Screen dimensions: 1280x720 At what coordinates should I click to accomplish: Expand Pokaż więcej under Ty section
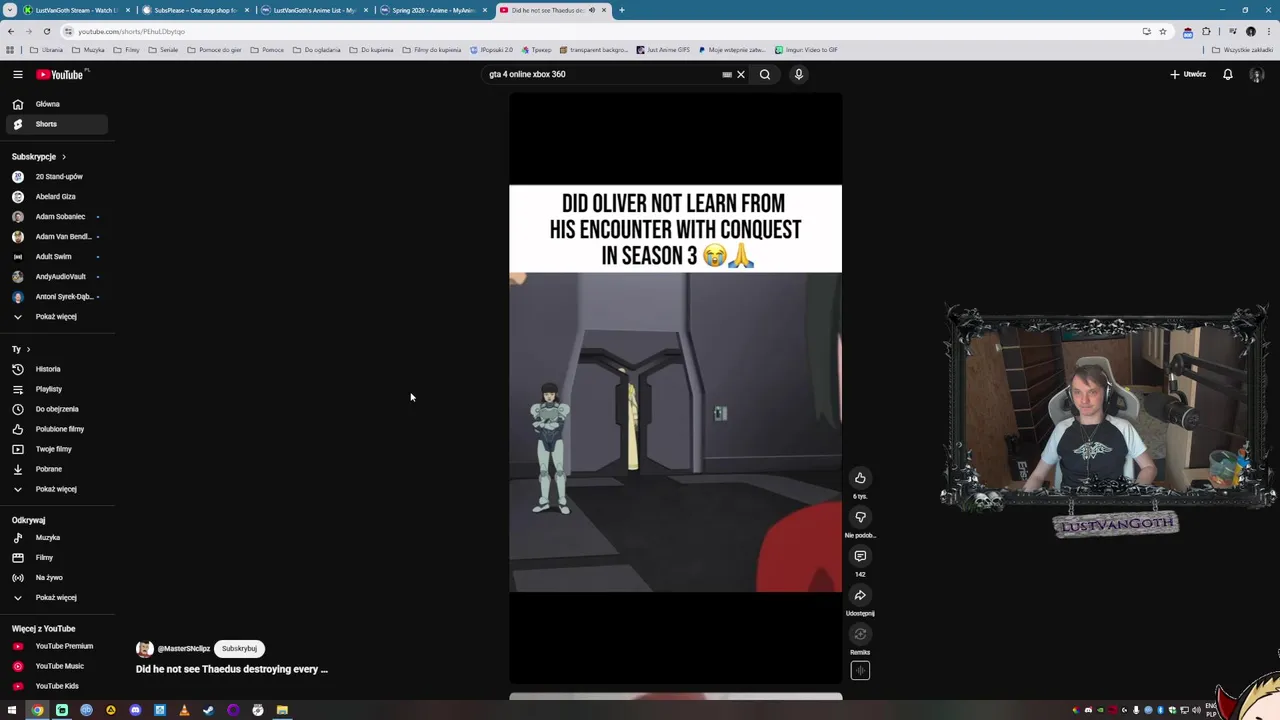[x=56, y=489]
